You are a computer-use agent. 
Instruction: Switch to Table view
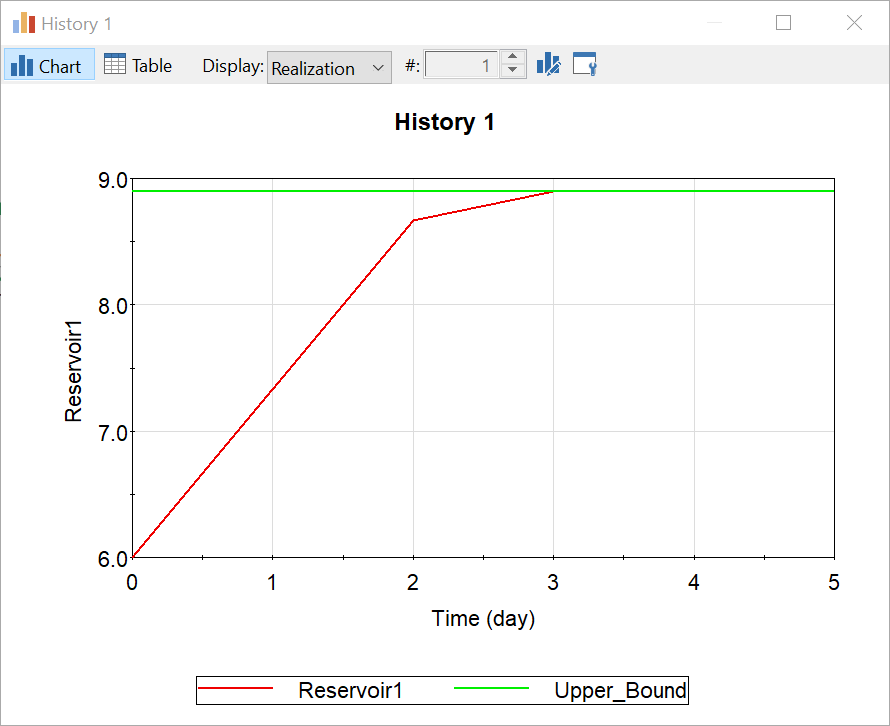pyautogui.click(x=138, y=66)
